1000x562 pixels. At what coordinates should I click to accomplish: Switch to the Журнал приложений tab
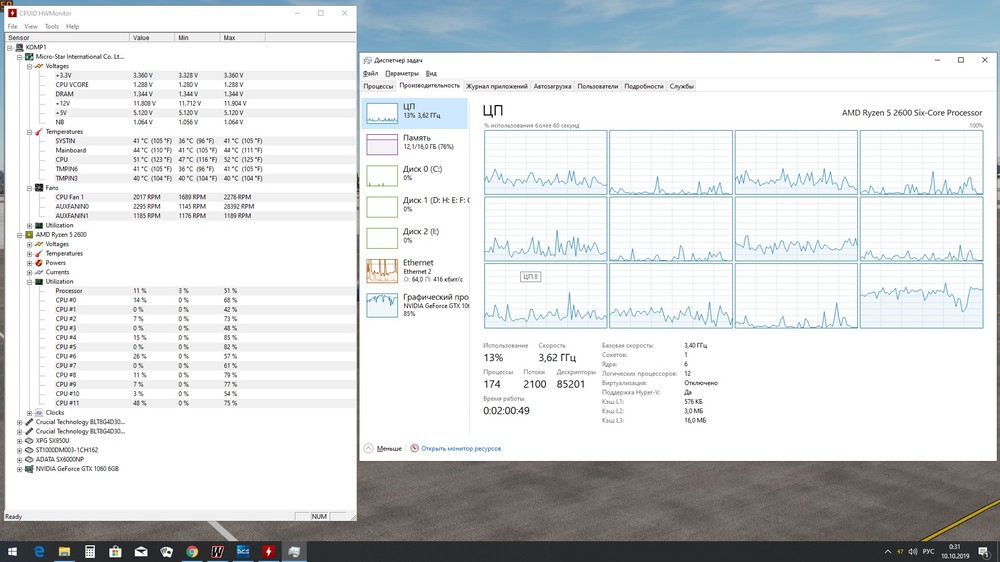click(496, 86)
